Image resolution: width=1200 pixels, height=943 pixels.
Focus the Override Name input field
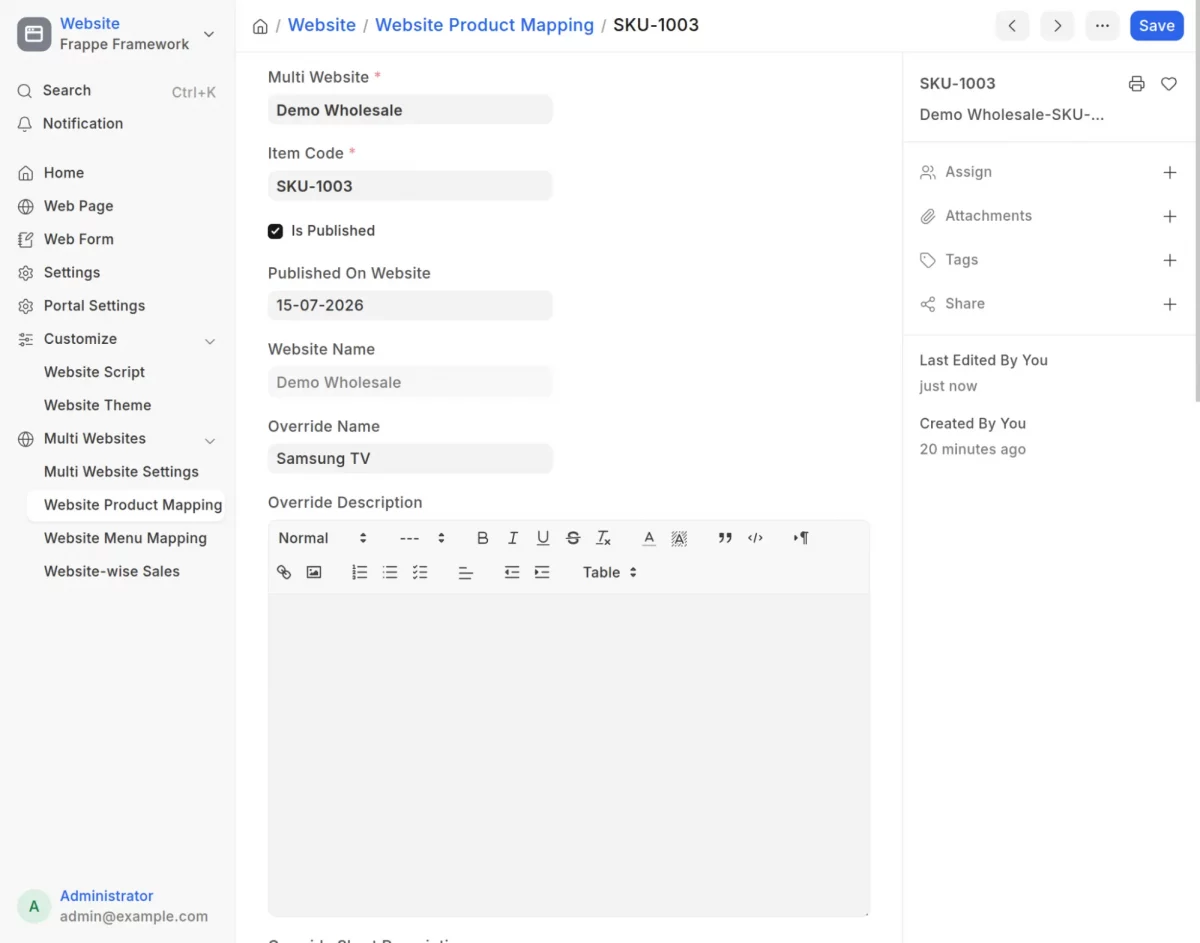pos(410,458)
